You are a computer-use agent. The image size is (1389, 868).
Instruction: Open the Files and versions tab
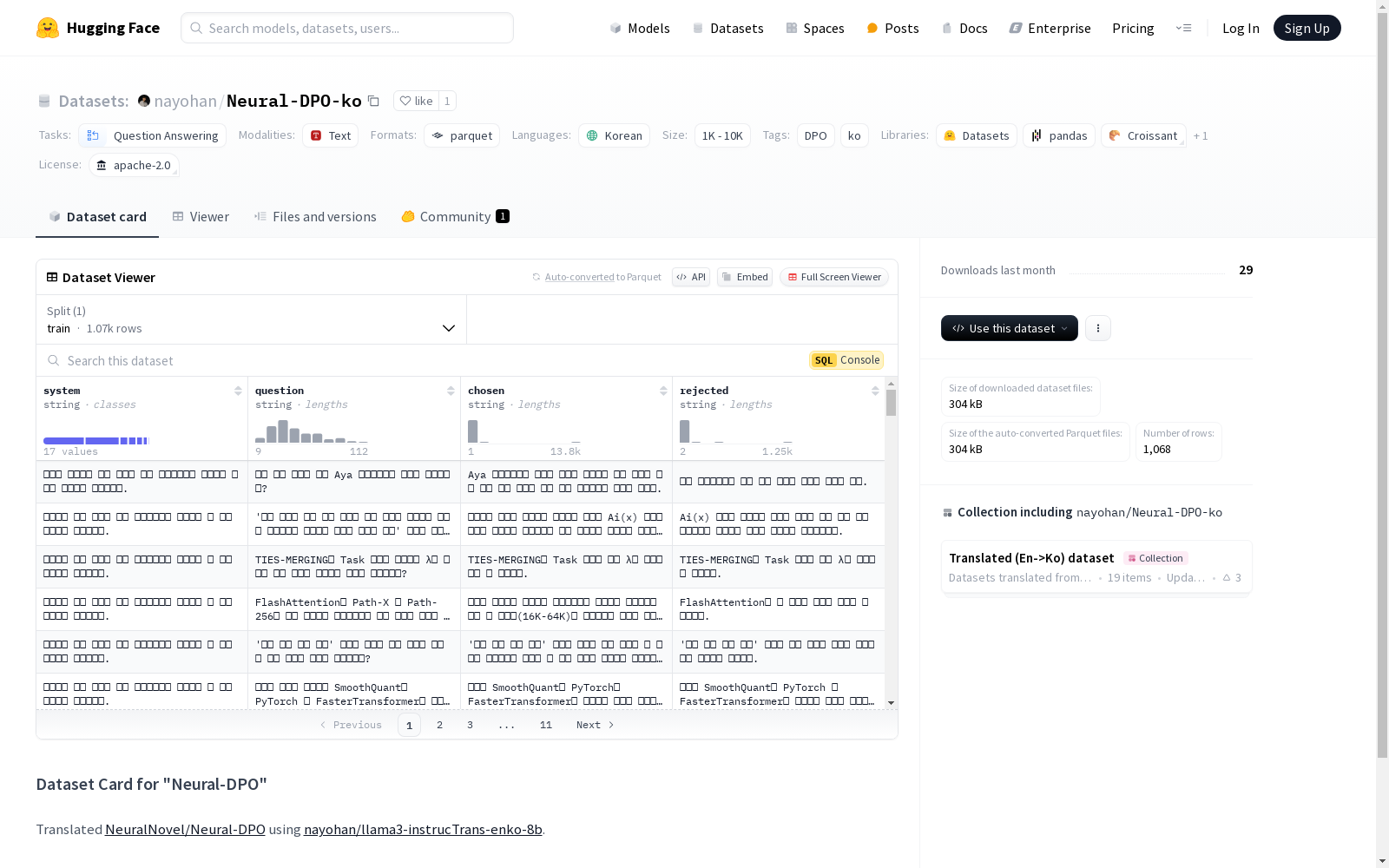coord(315,217)
